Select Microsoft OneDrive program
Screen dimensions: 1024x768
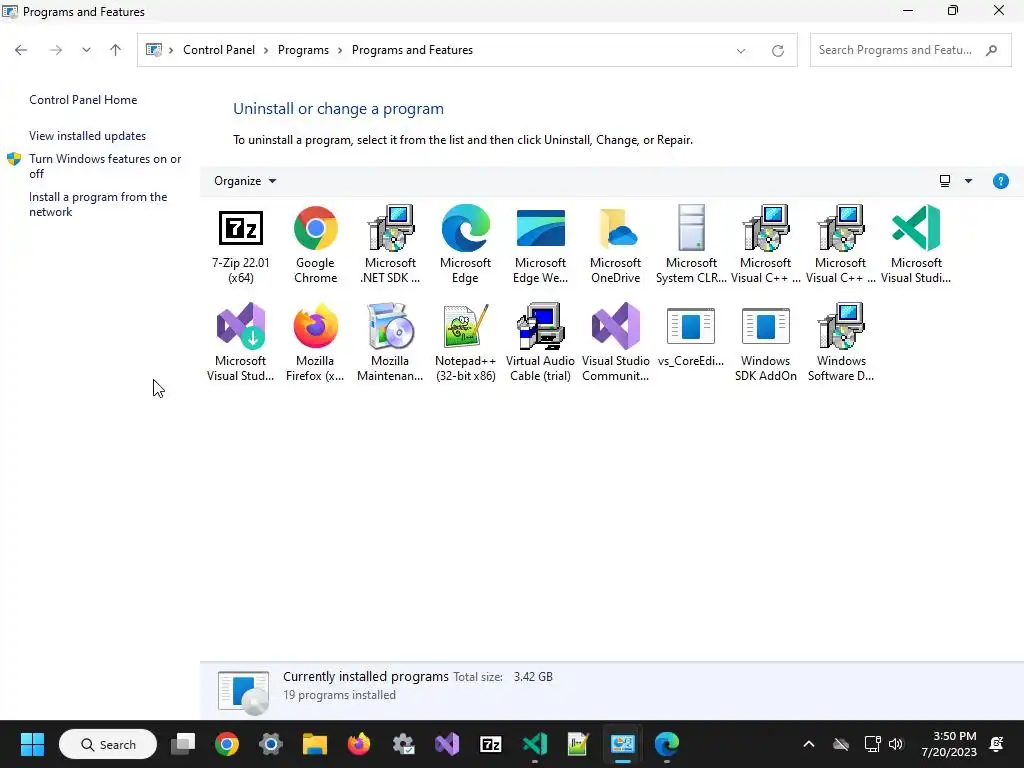click(615, 246)
